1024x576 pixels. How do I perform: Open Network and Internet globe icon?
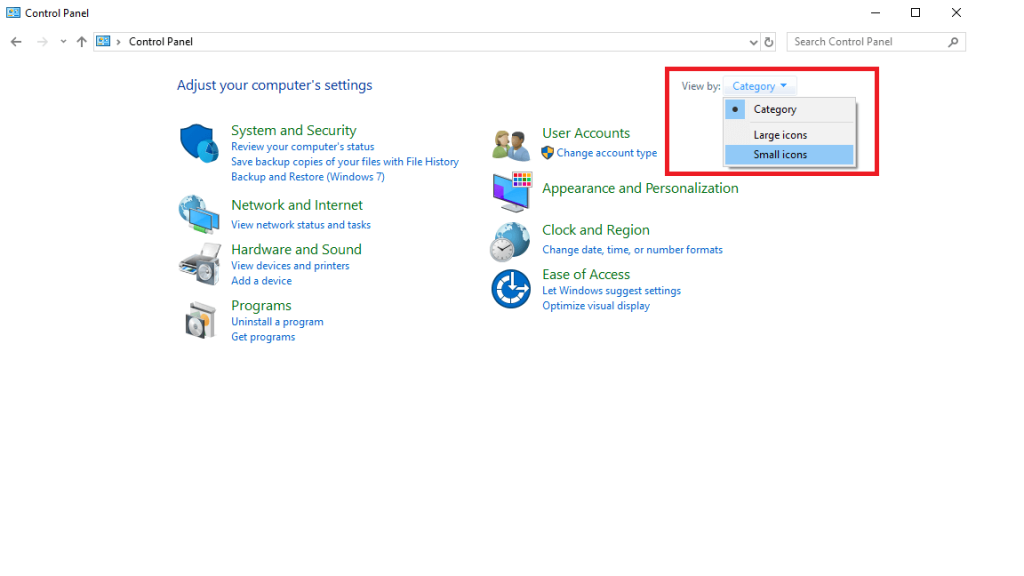coord(199,214)
